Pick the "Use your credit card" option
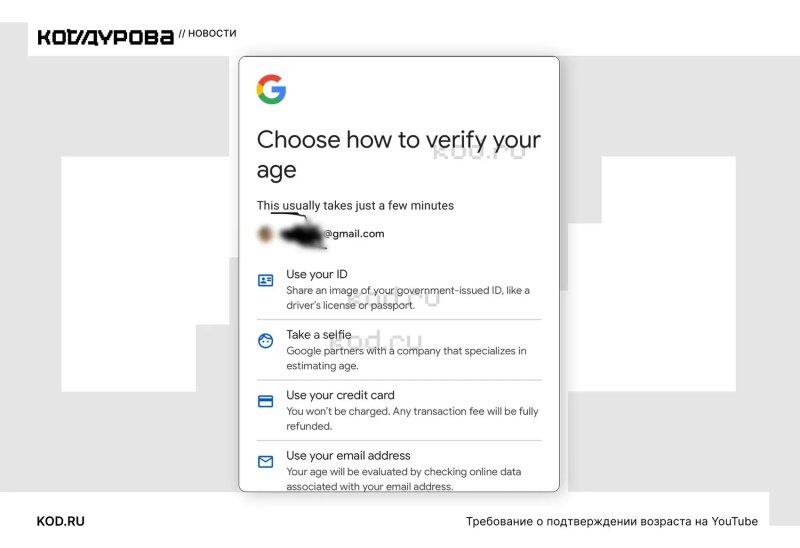 click(340, 395)
